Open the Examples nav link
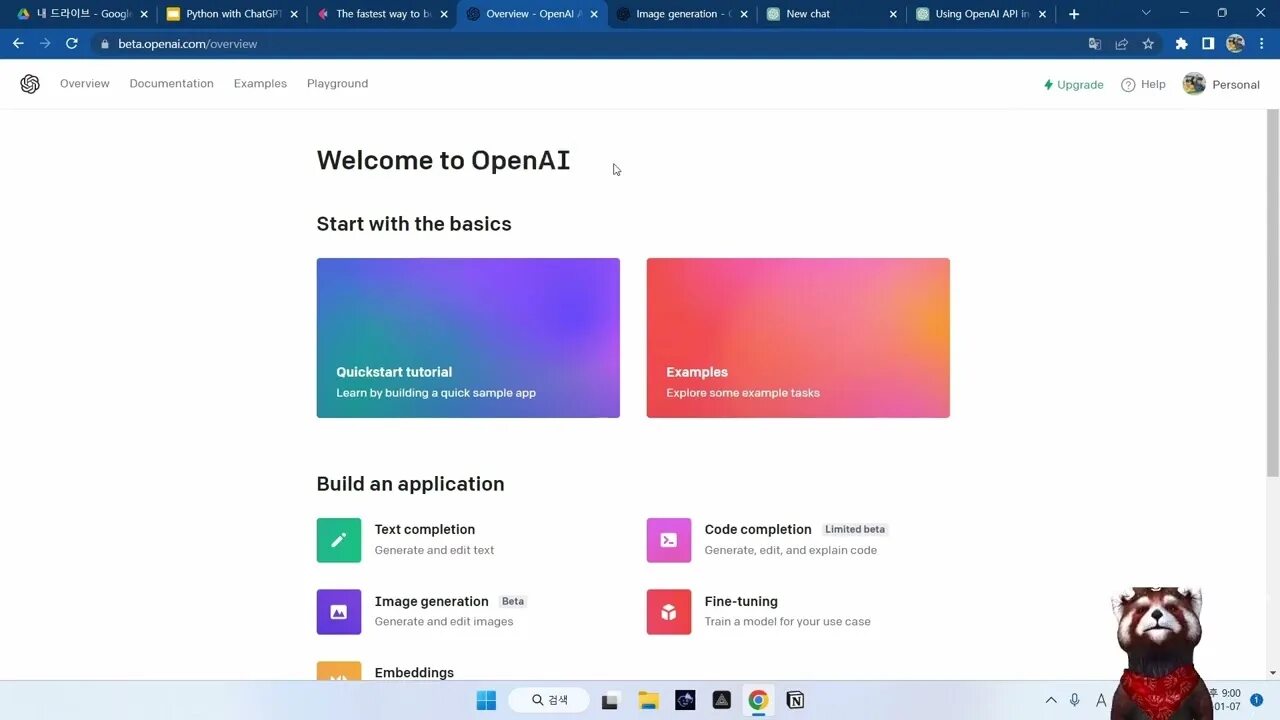The image size is (1280, 720). coord(260,84)
